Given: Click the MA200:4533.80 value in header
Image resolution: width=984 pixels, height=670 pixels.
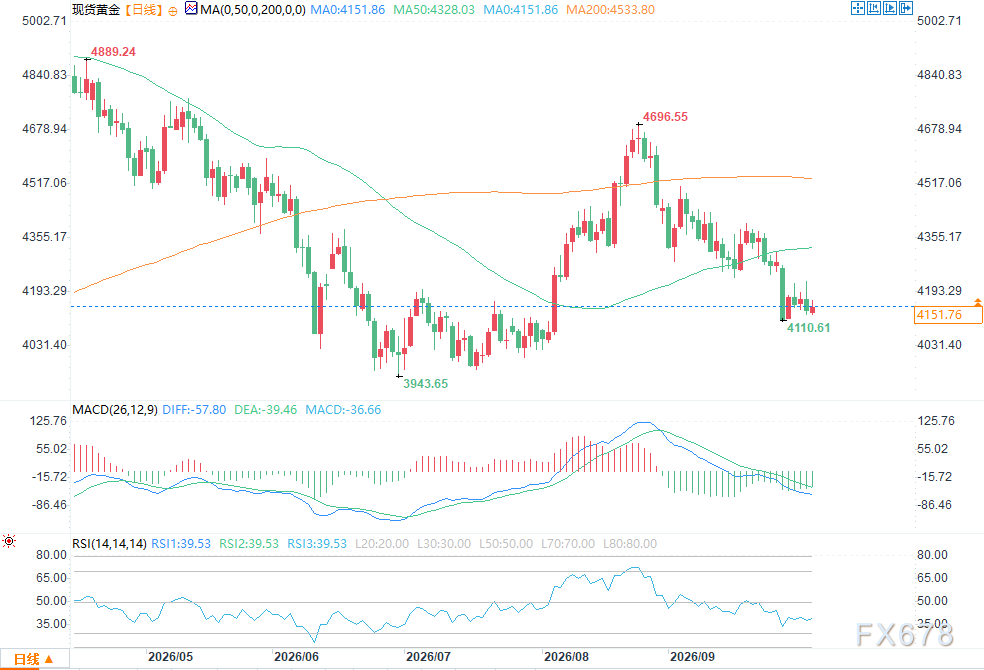Looking at the screenshot, I should click(611, 9).
